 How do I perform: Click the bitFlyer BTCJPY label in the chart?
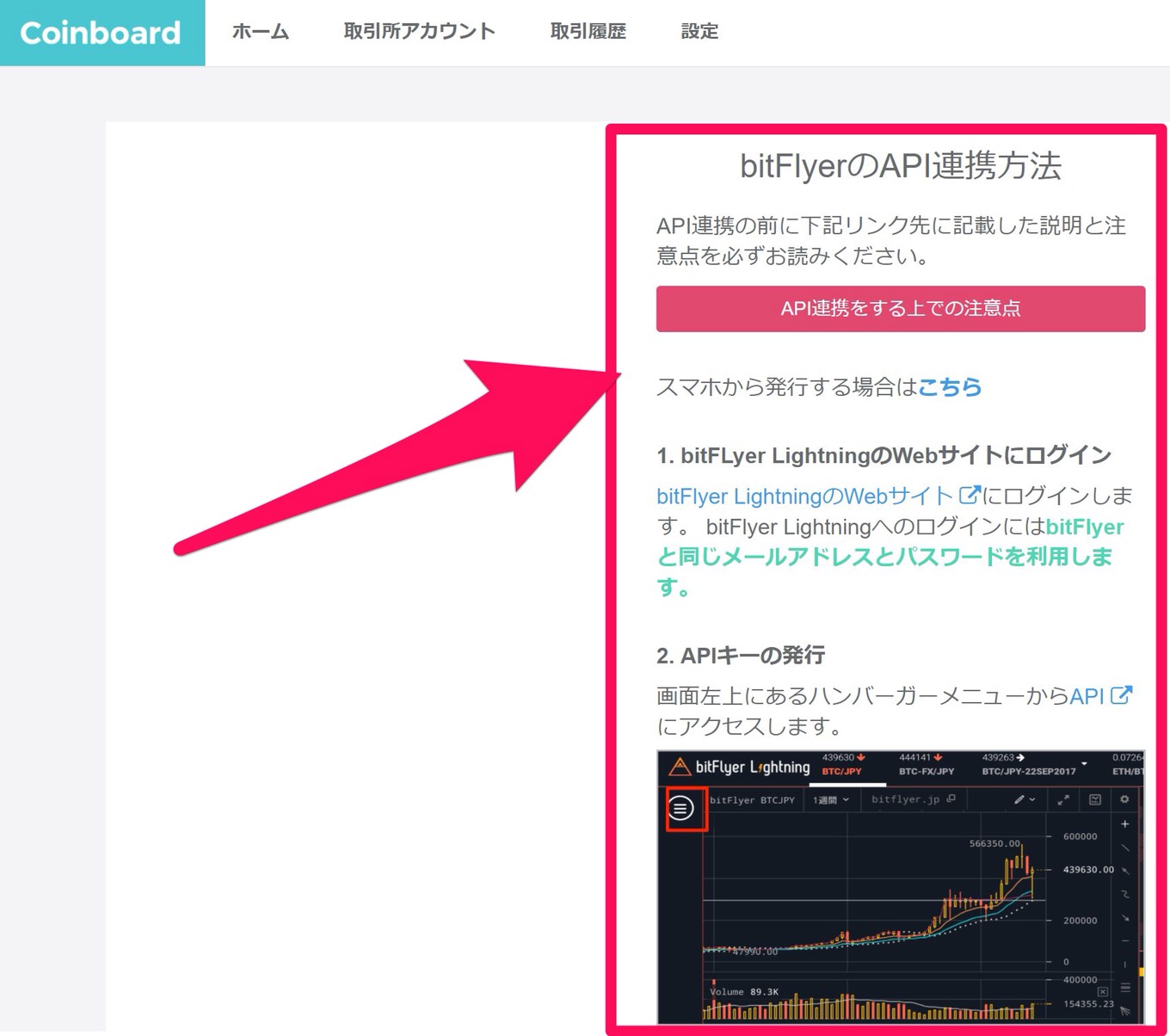coord(752,800)
